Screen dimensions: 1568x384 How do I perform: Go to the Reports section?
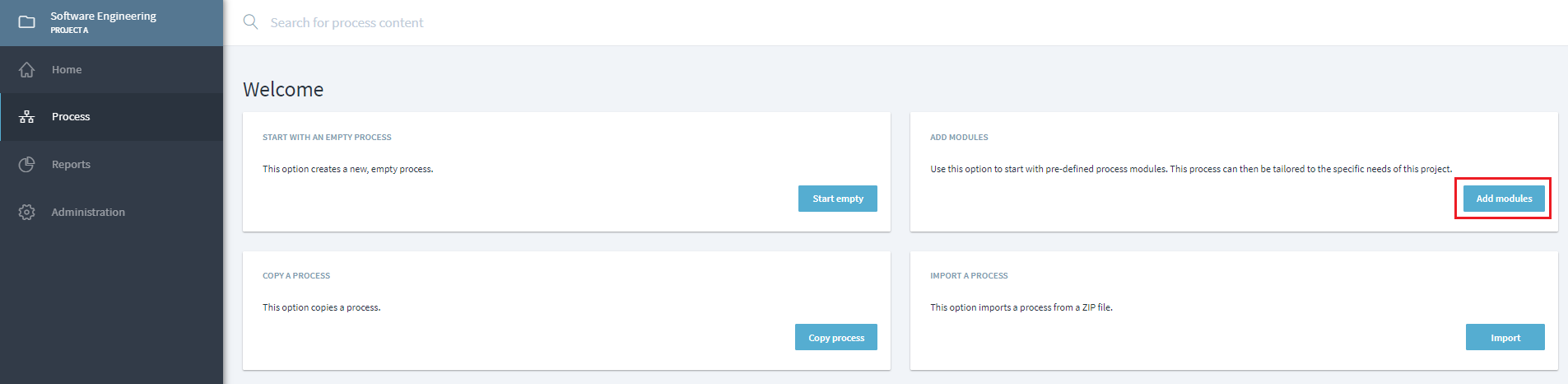pyautogui.click(x=71, y=165)
